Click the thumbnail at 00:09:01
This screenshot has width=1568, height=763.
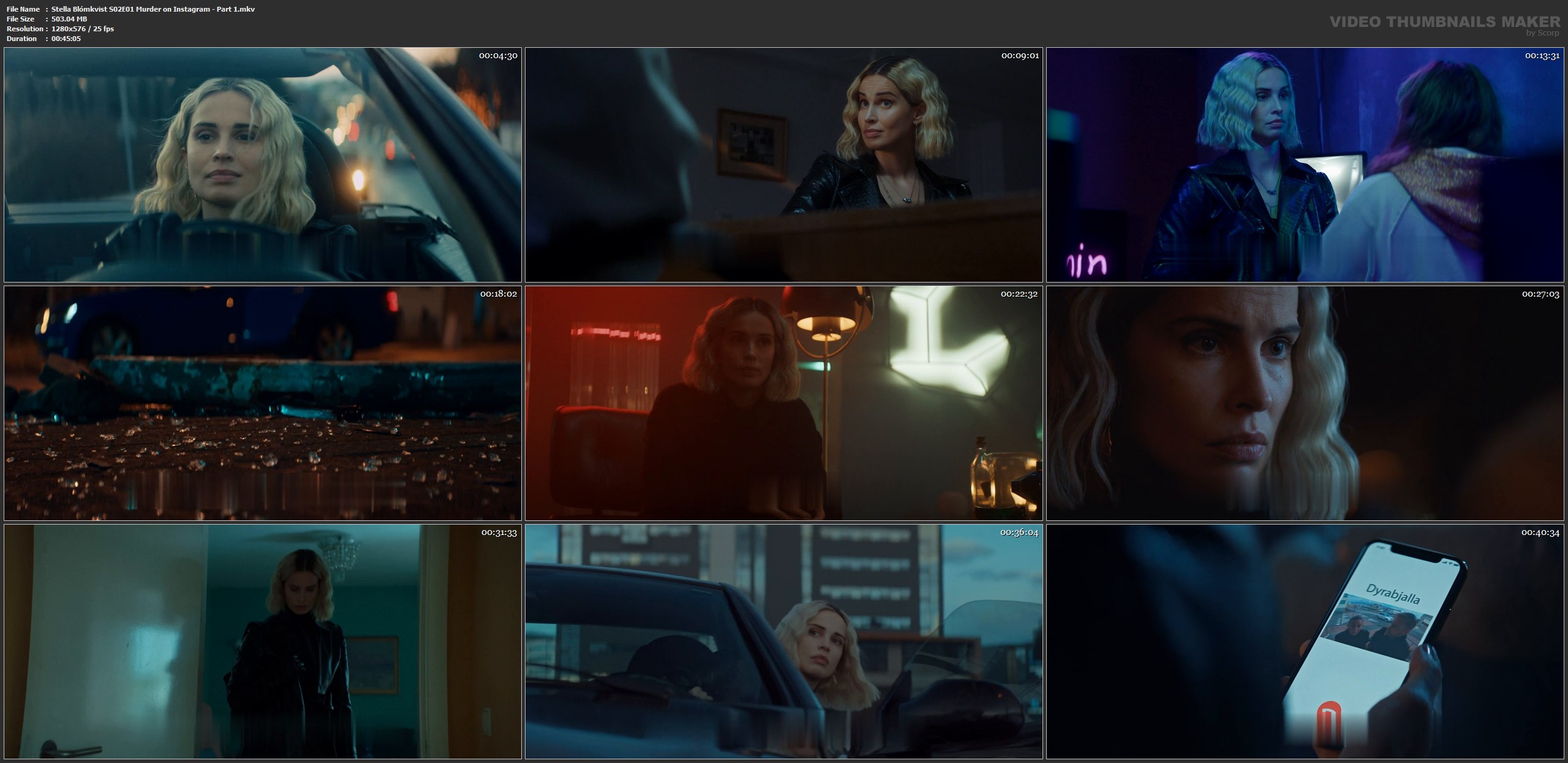pyautogui.click(x=783, y=164)
